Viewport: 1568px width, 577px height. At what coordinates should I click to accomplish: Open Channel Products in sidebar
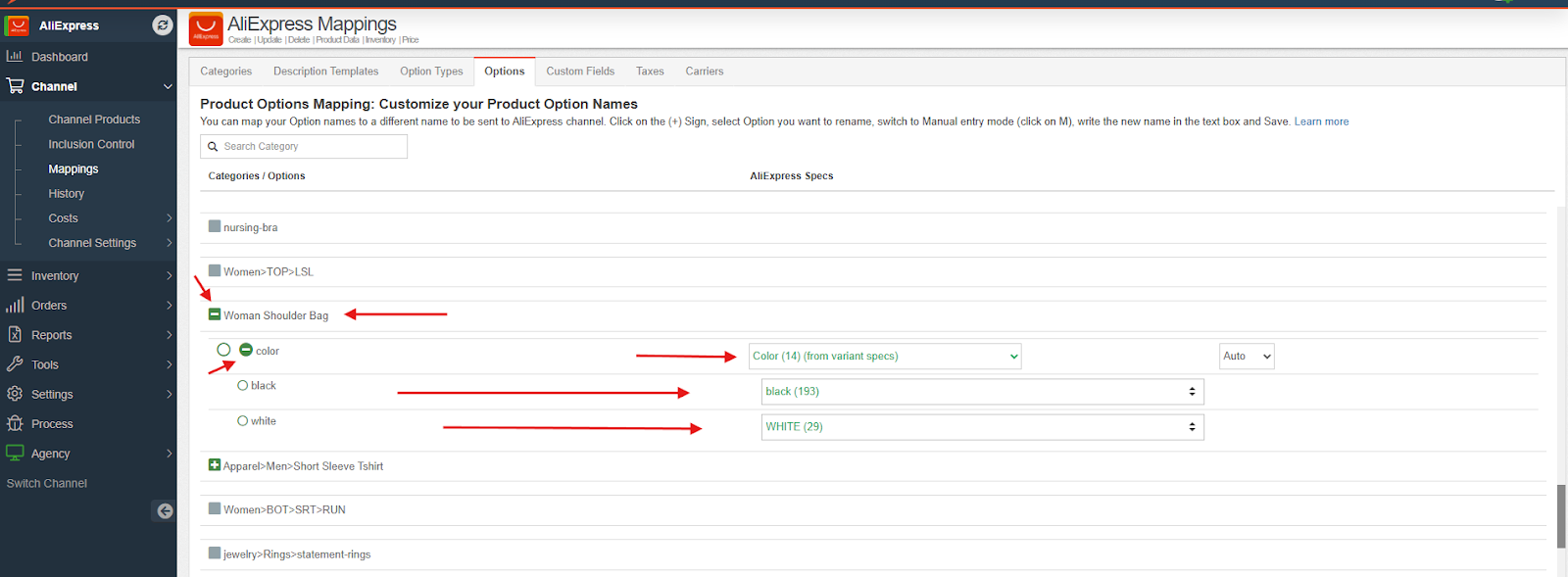coord(94,120)
